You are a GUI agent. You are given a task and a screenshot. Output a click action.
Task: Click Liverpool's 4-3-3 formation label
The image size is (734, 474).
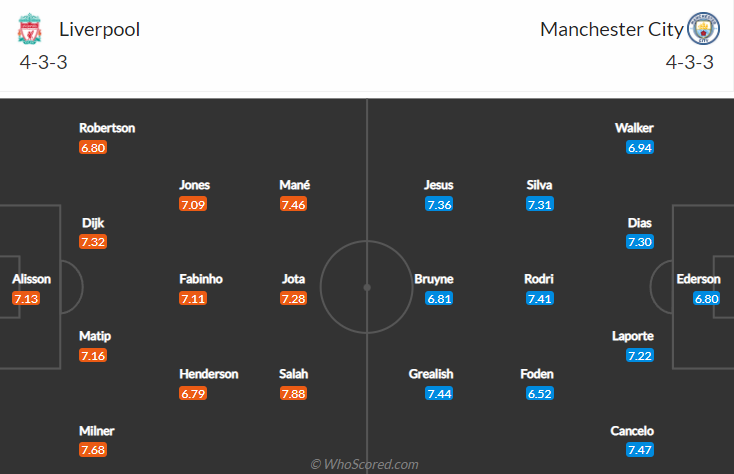(43, 61)
